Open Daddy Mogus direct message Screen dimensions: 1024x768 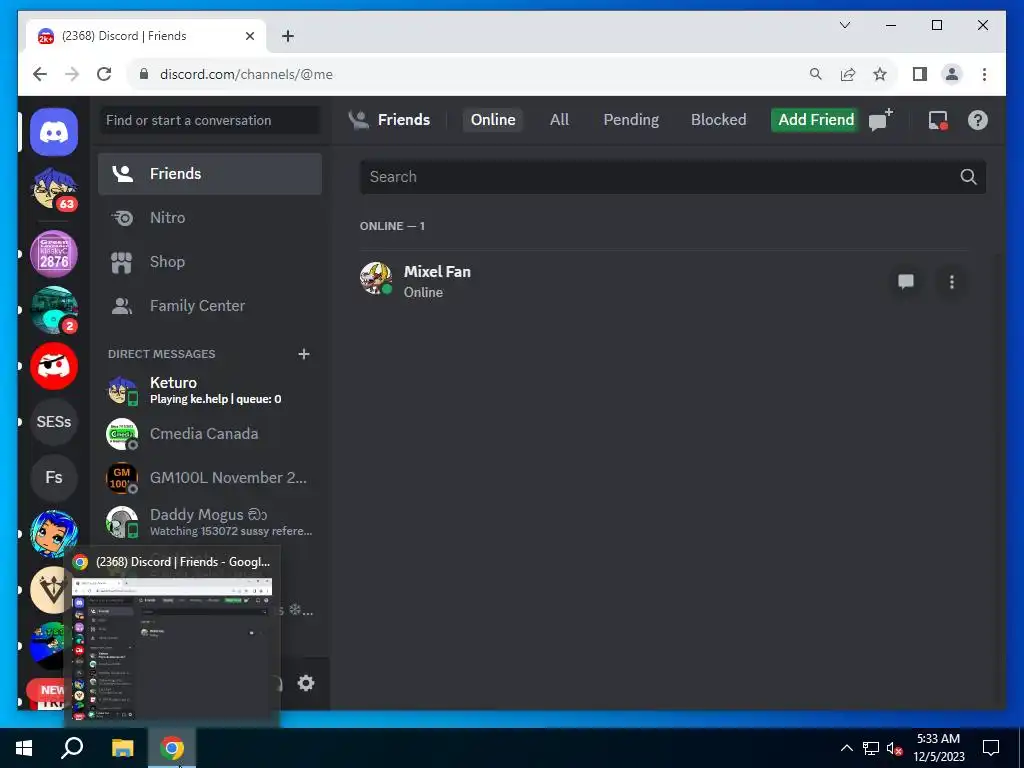(x=210, y=522)
